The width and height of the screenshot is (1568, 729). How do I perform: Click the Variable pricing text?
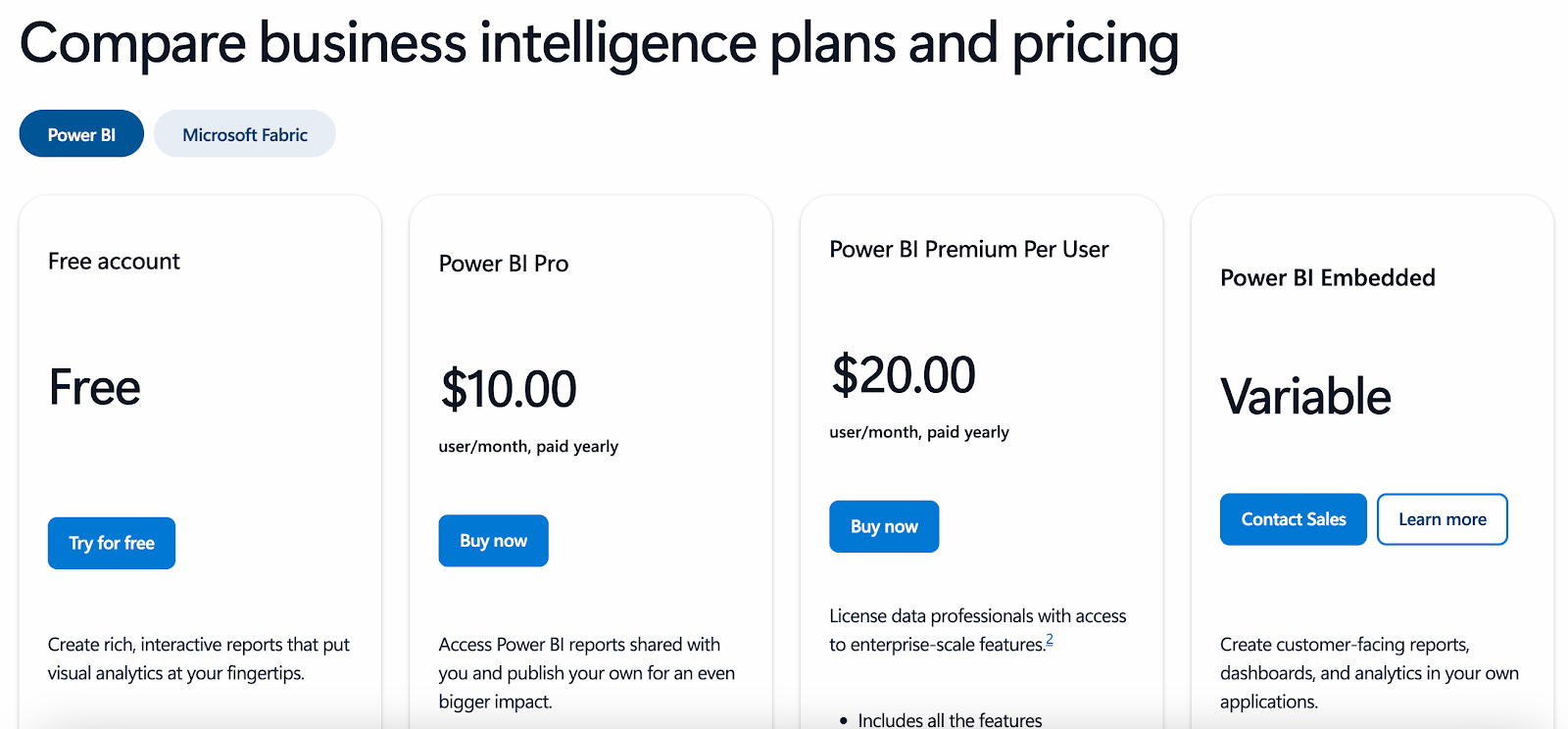tap(1305, 397)
